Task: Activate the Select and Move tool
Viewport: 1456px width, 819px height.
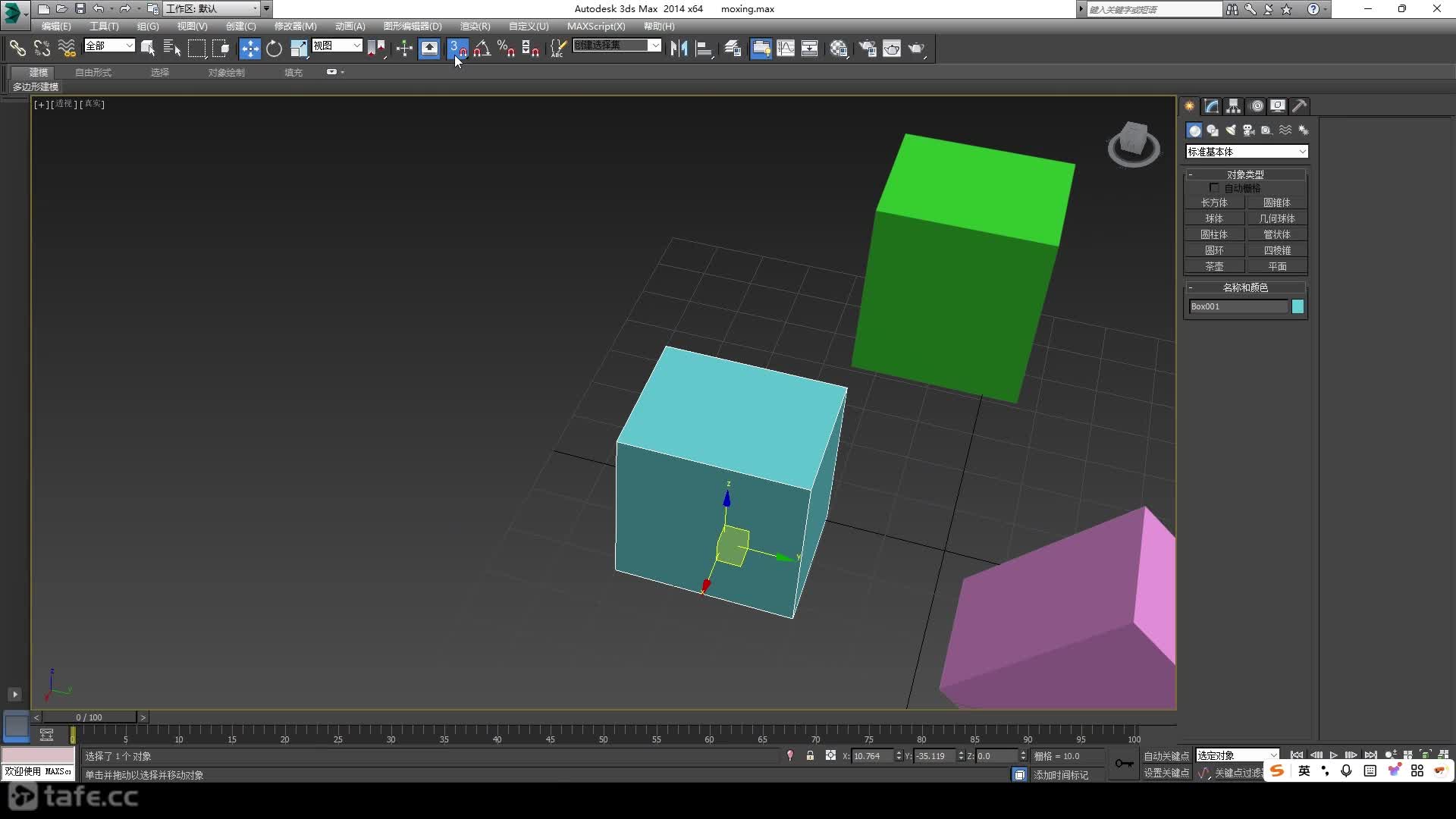Action: click(x=249, y=49)
